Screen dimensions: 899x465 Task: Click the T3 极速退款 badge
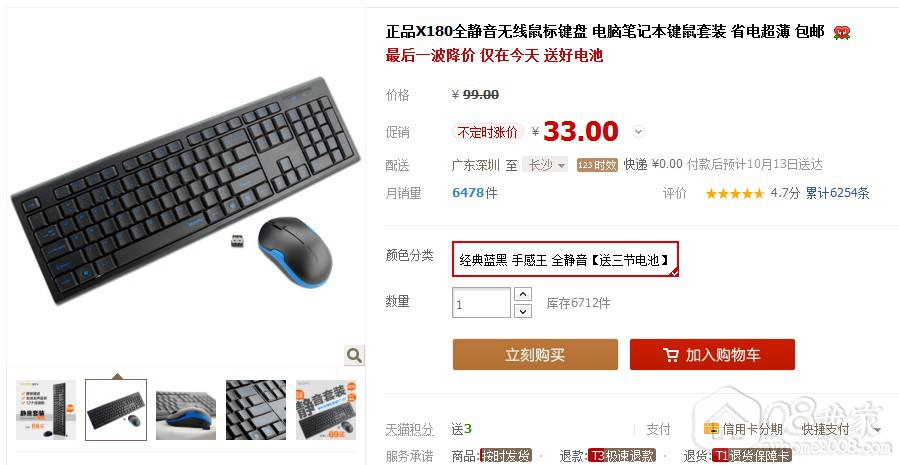coord(622,456)
